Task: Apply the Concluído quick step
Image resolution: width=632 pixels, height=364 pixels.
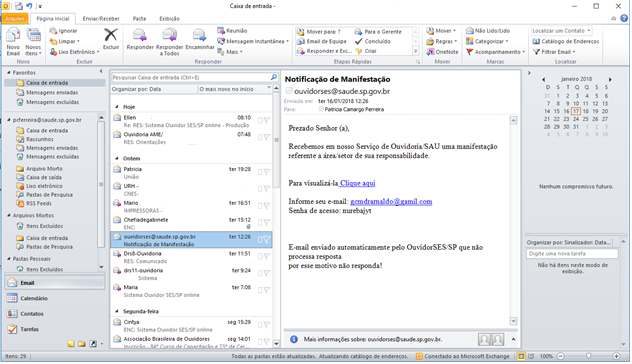Action: point(373,41)
